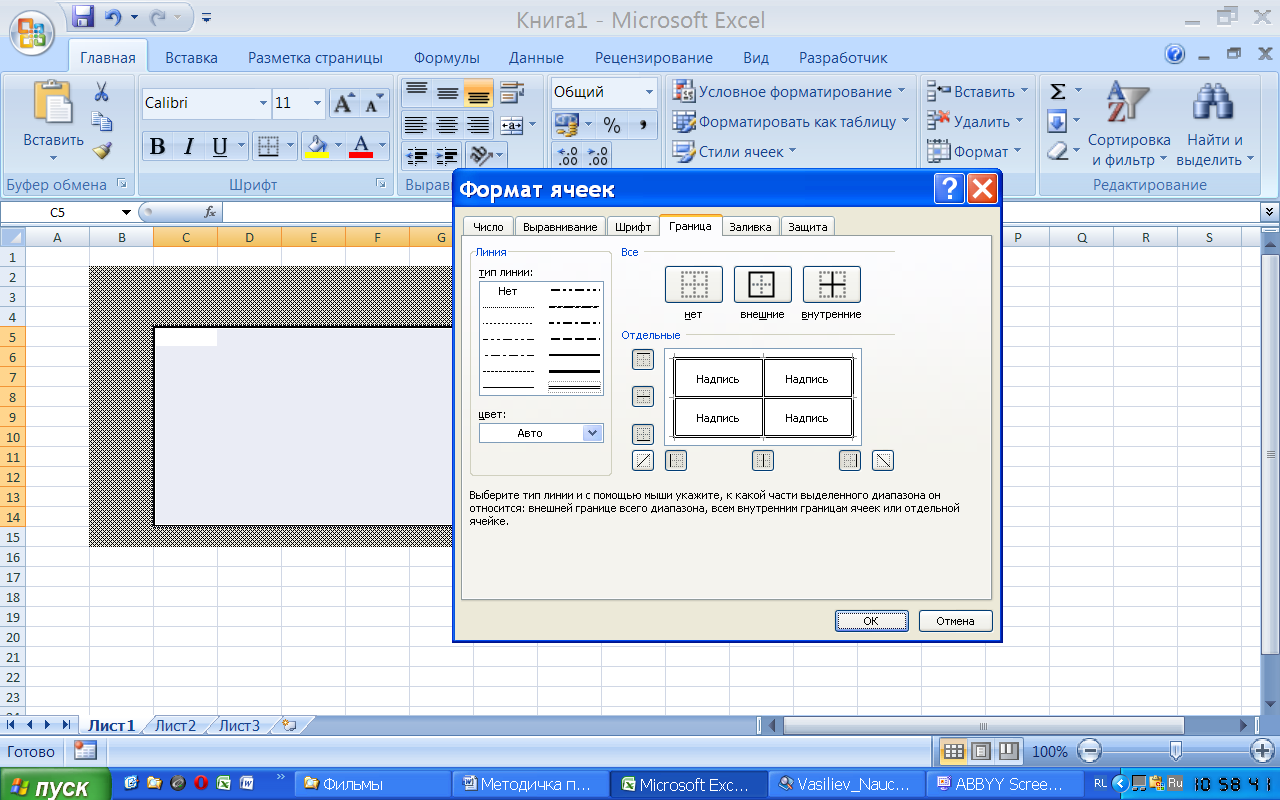Open the Calibri font name dropdown

coord(263,103)
